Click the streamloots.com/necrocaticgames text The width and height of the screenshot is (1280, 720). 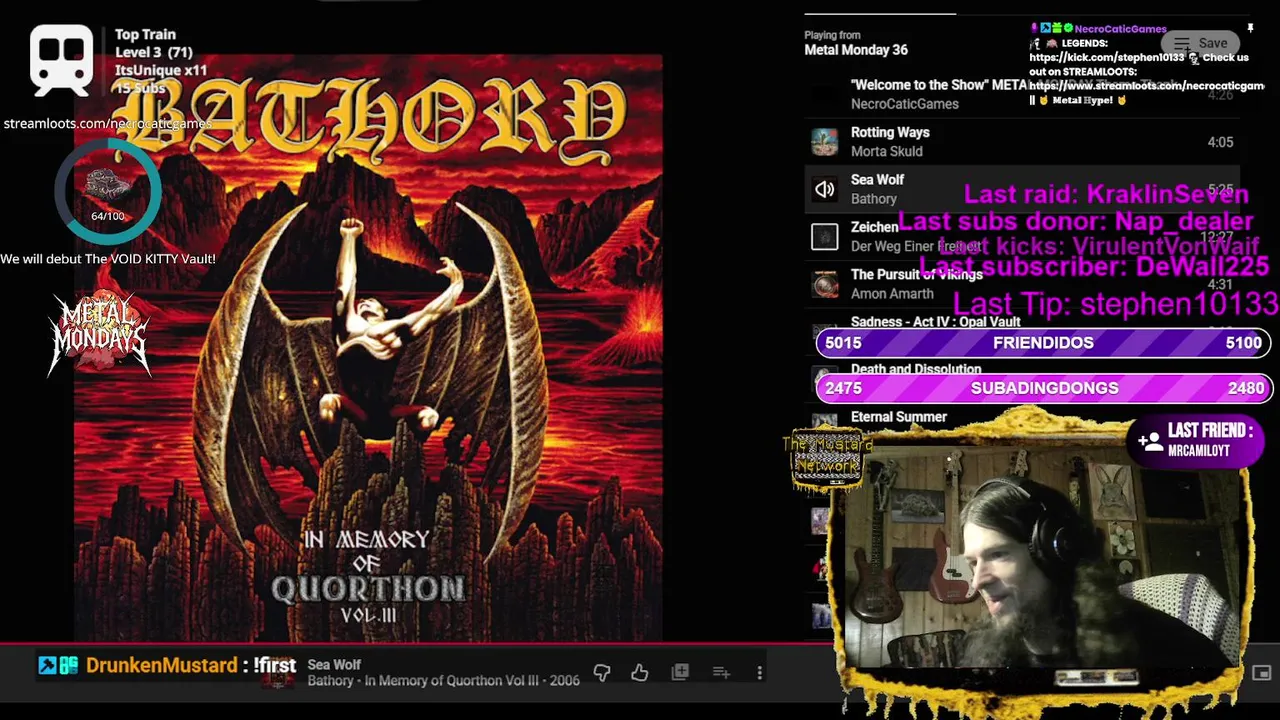107,124
